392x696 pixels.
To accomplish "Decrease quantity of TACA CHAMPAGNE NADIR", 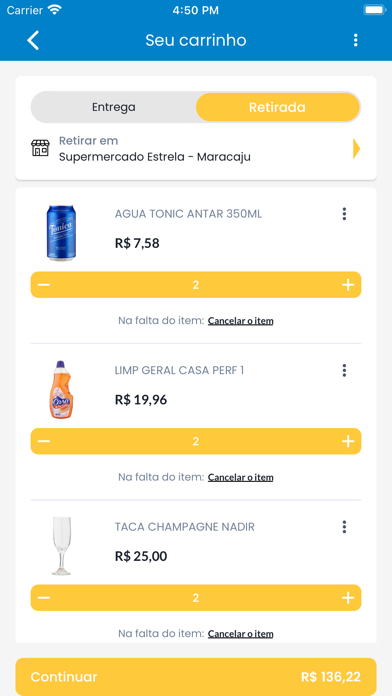I will point(44,598).
